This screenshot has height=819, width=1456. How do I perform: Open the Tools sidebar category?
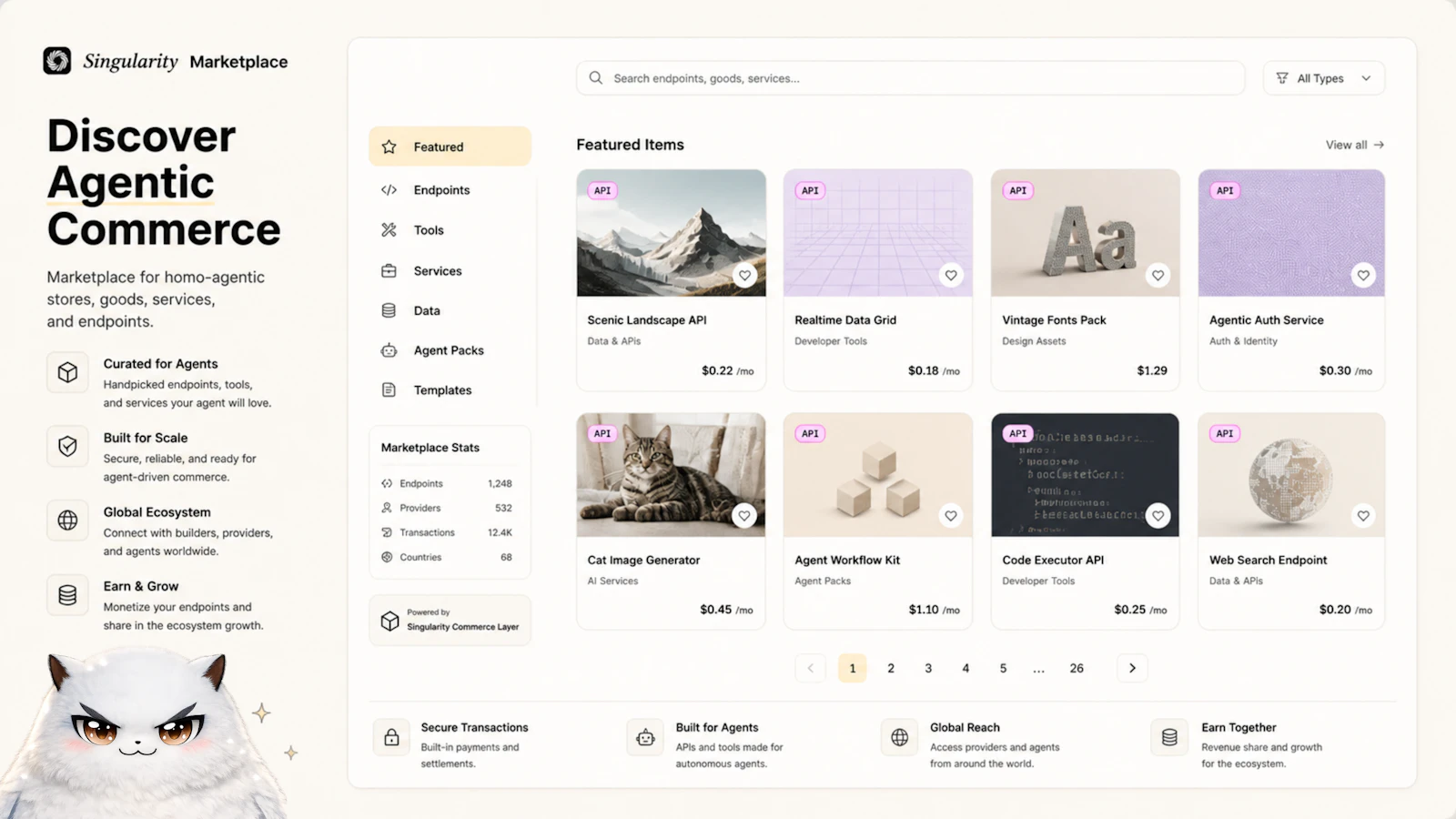pyautogui.click(x=450, y=230)
